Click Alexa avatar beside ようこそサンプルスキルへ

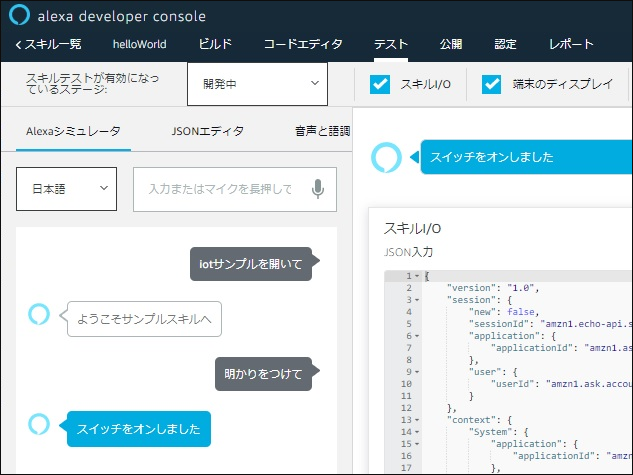(39, 314)
